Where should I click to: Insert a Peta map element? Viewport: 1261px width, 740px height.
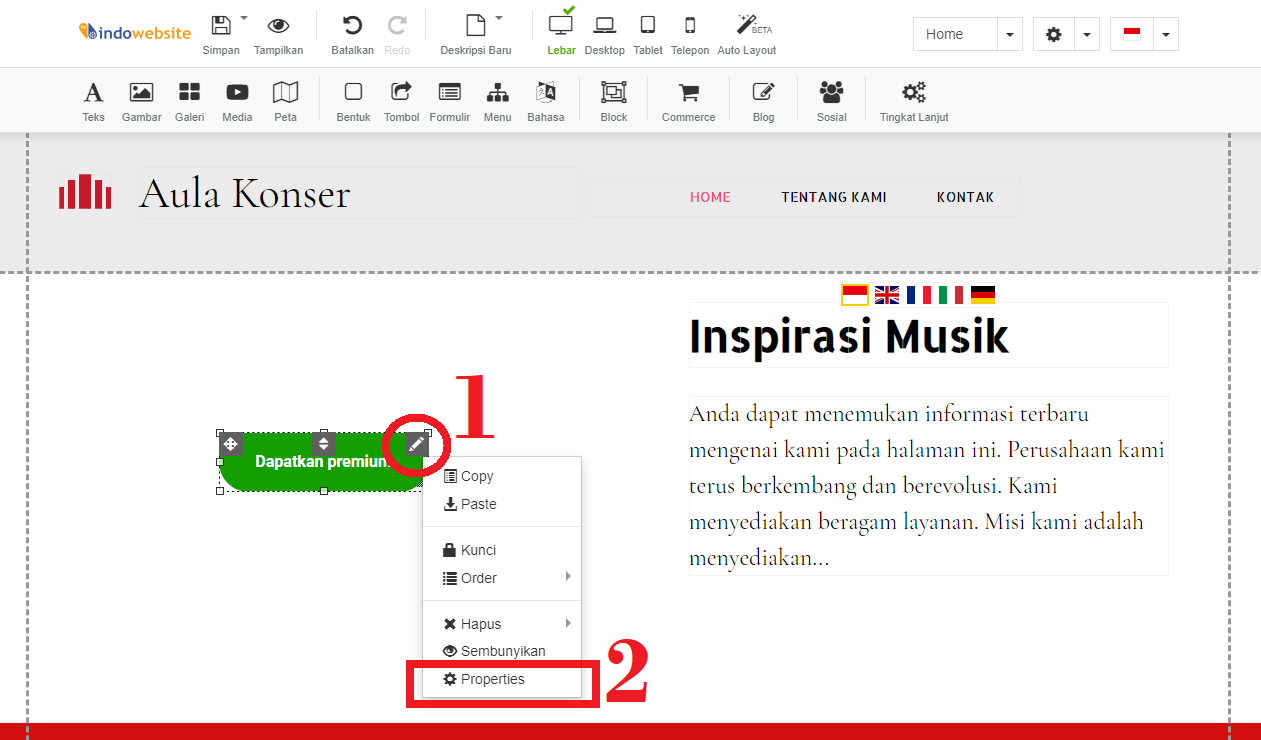[285, 103]
